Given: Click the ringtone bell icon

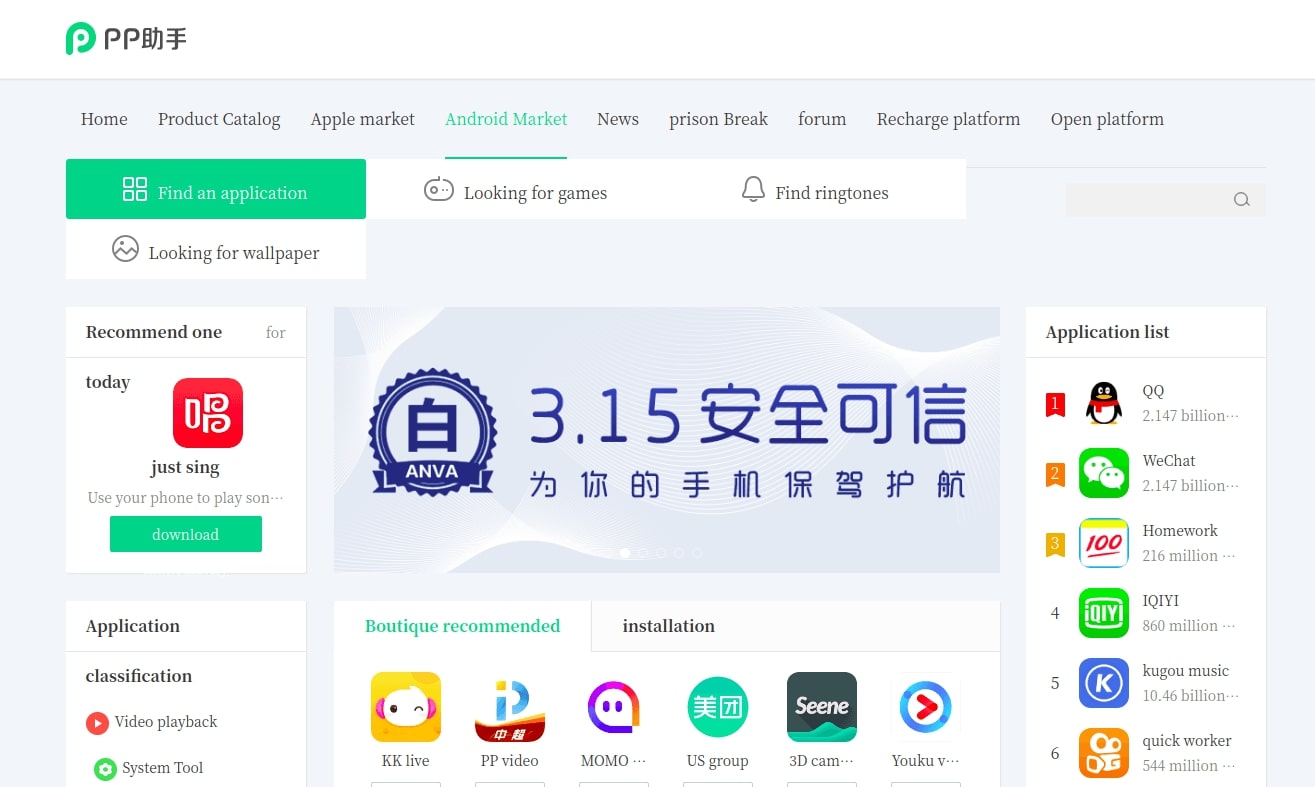Looking at the screenshot, I should (x=753, y=189).
